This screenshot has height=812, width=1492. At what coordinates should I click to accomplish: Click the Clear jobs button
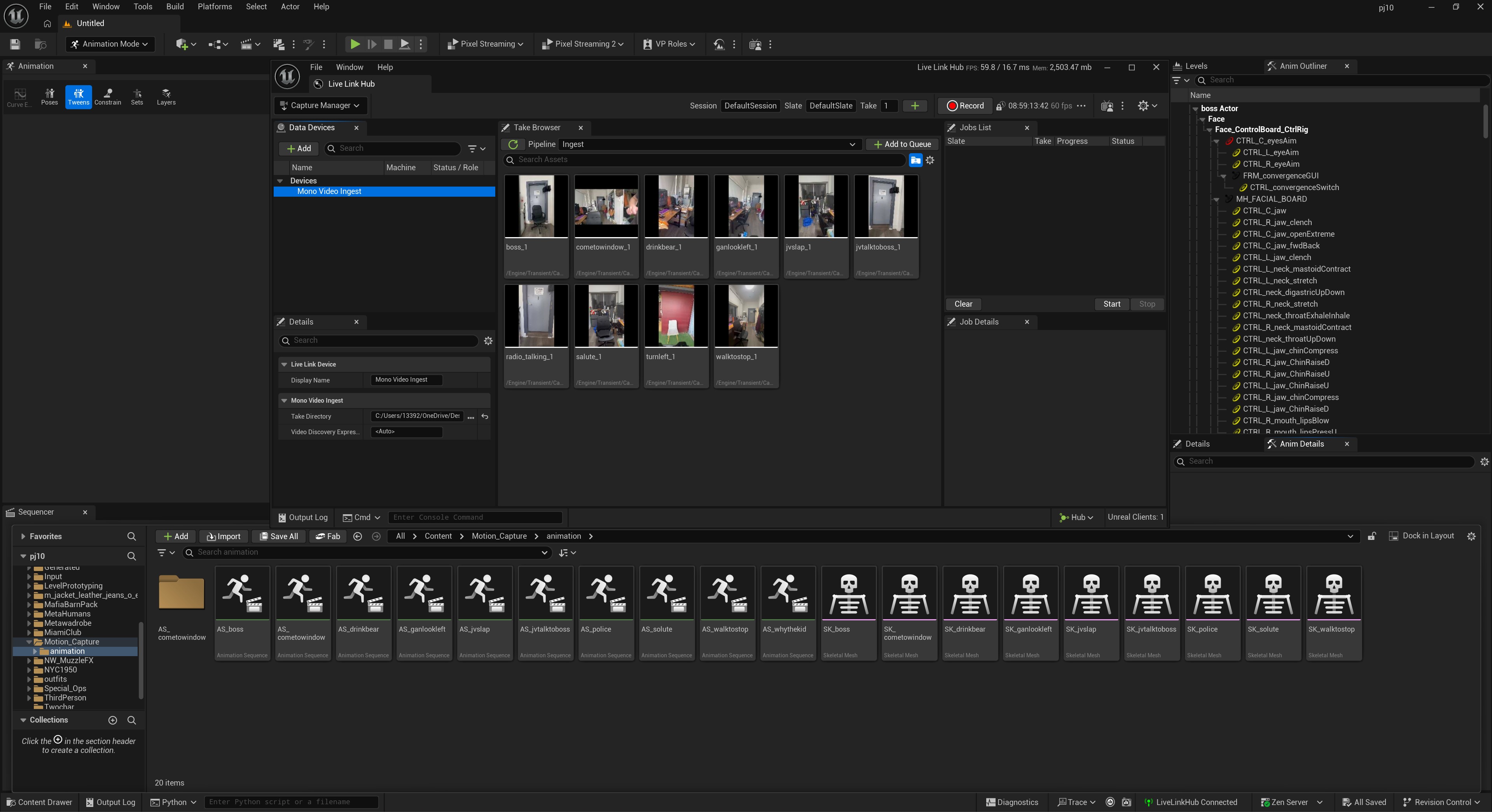tap(963, 304)
